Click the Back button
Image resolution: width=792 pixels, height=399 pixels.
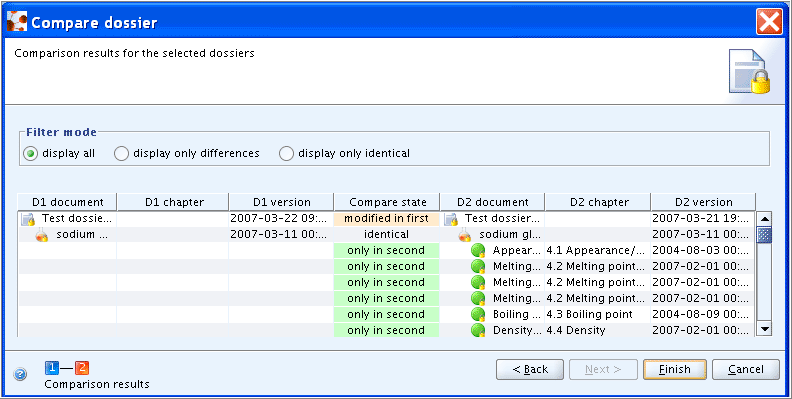530,370
